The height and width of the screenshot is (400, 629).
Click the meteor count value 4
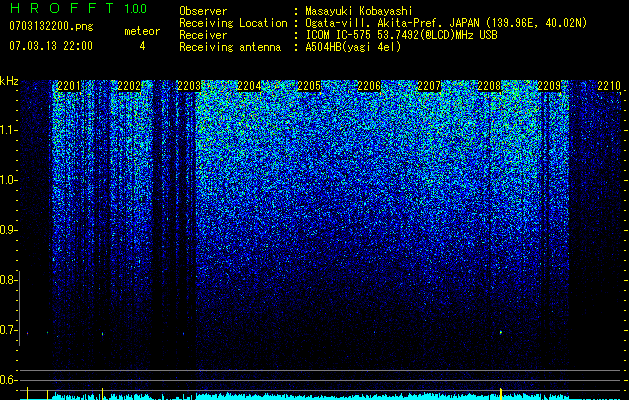pos(142,46)
